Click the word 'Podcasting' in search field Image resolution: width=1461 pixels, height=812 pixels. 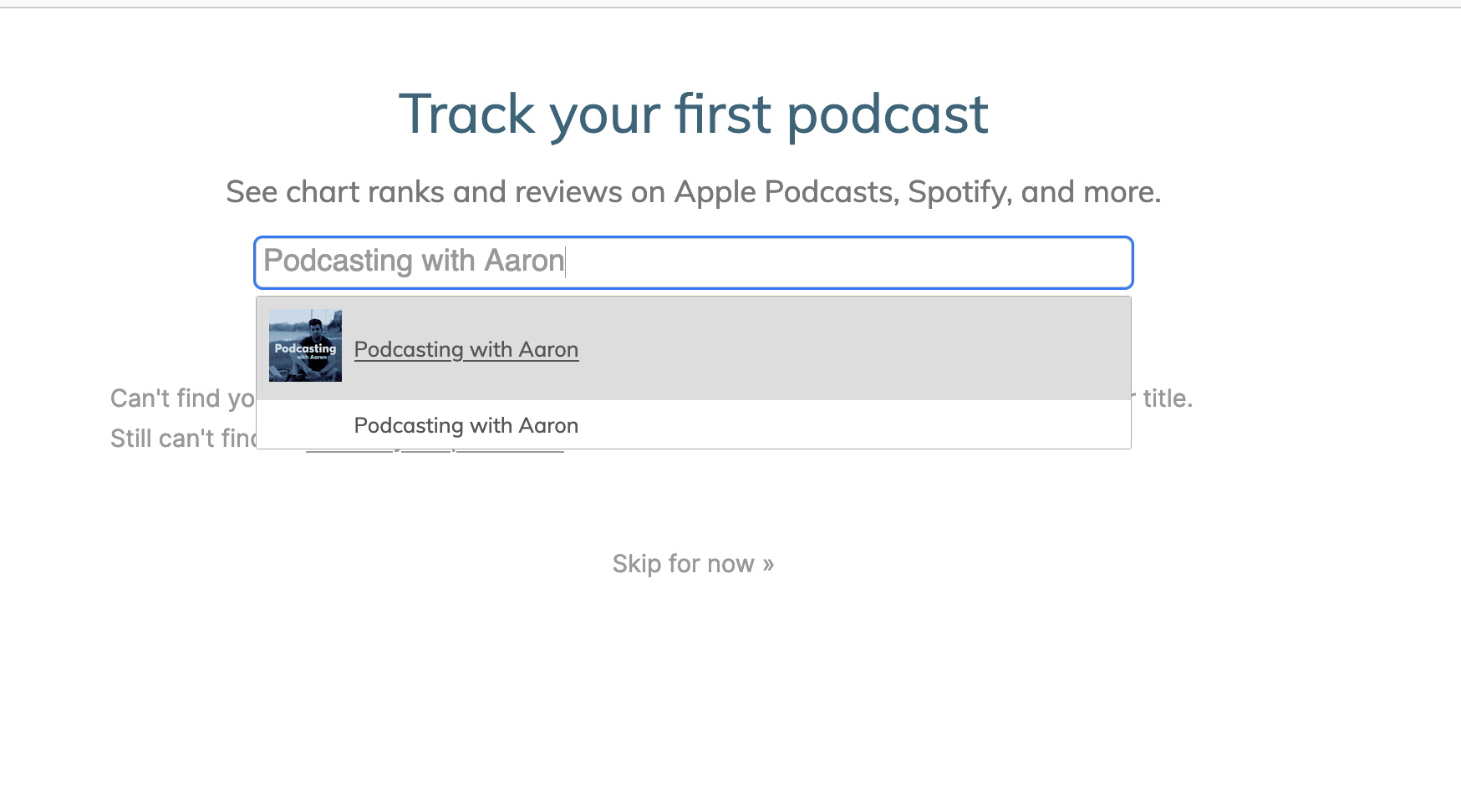(338, 261)
